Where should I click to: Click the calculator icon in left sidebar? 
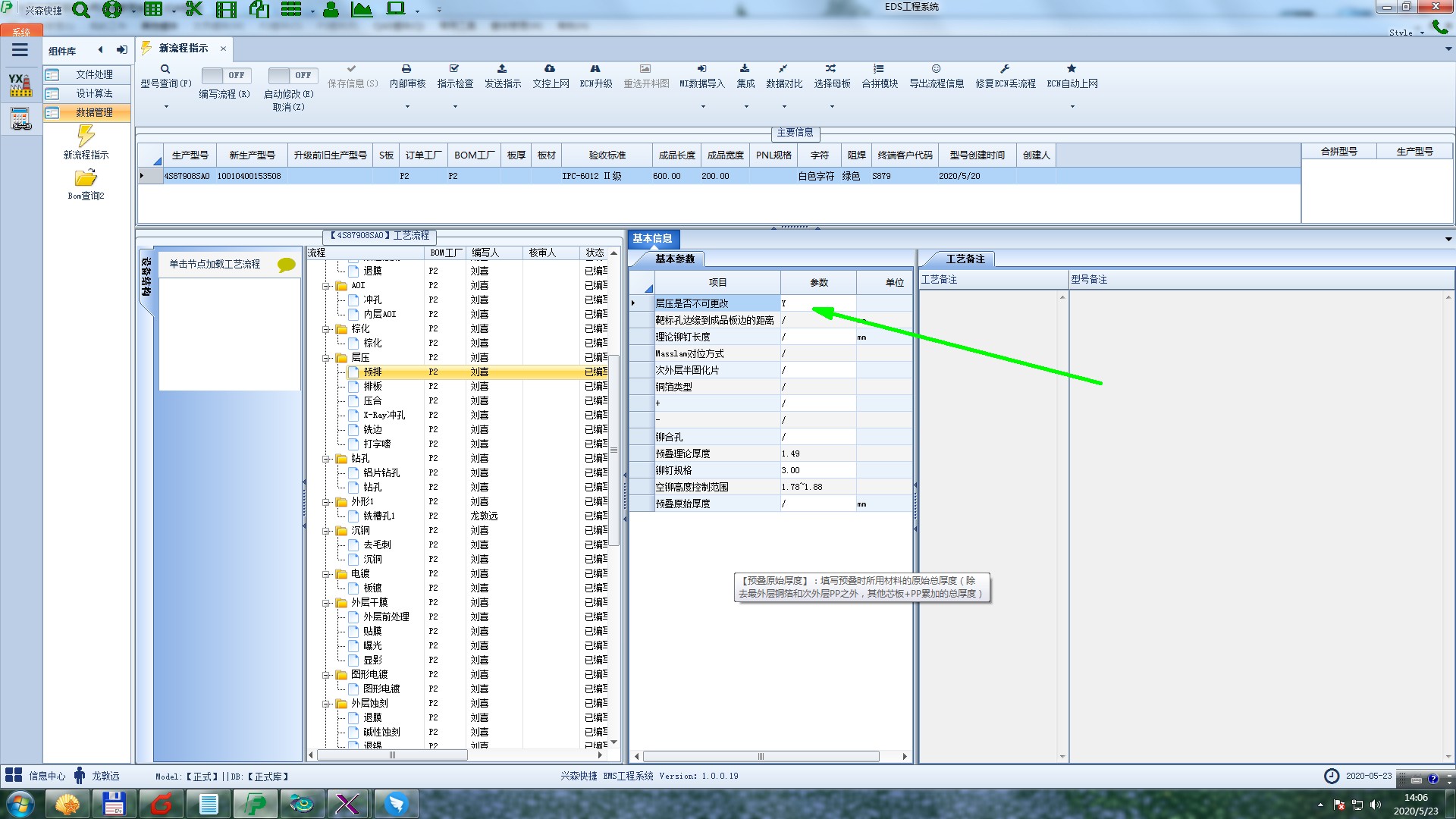pos(20,119)
